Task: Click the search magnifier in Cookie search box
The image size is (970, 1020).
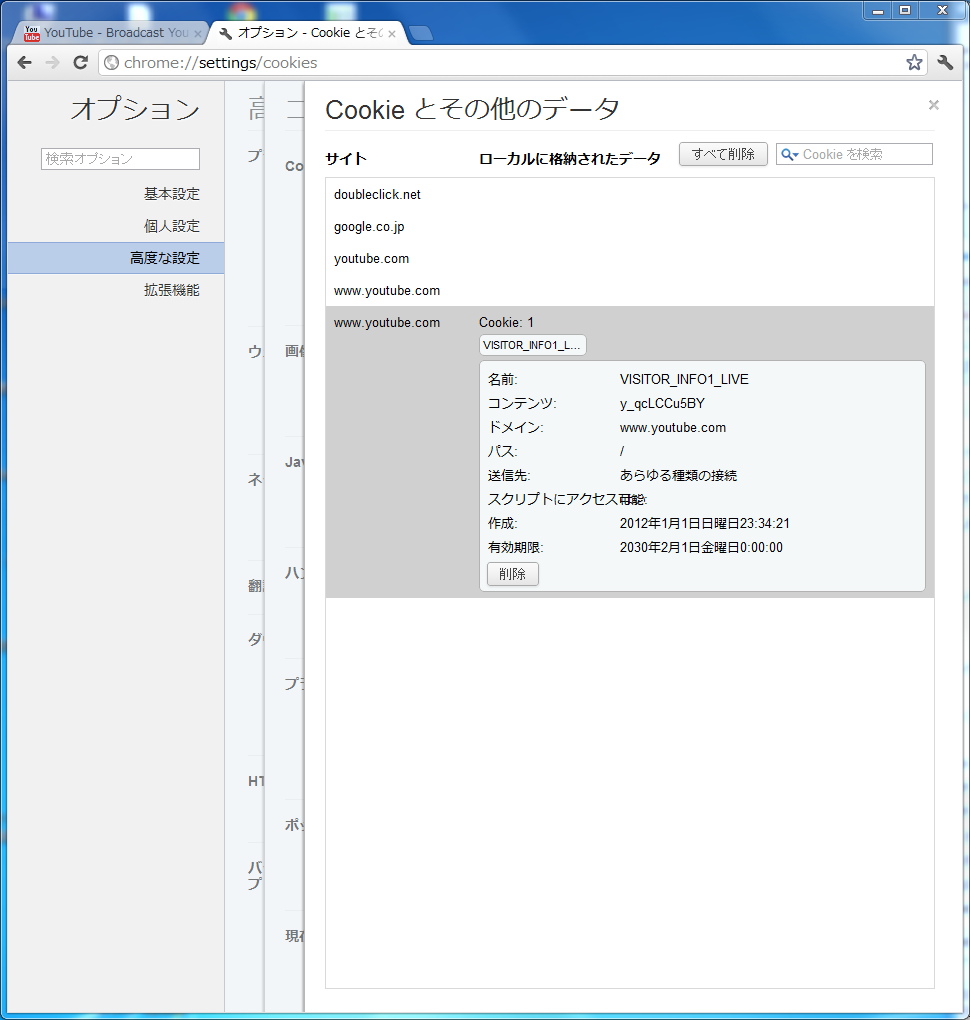Action: (789, 155)
